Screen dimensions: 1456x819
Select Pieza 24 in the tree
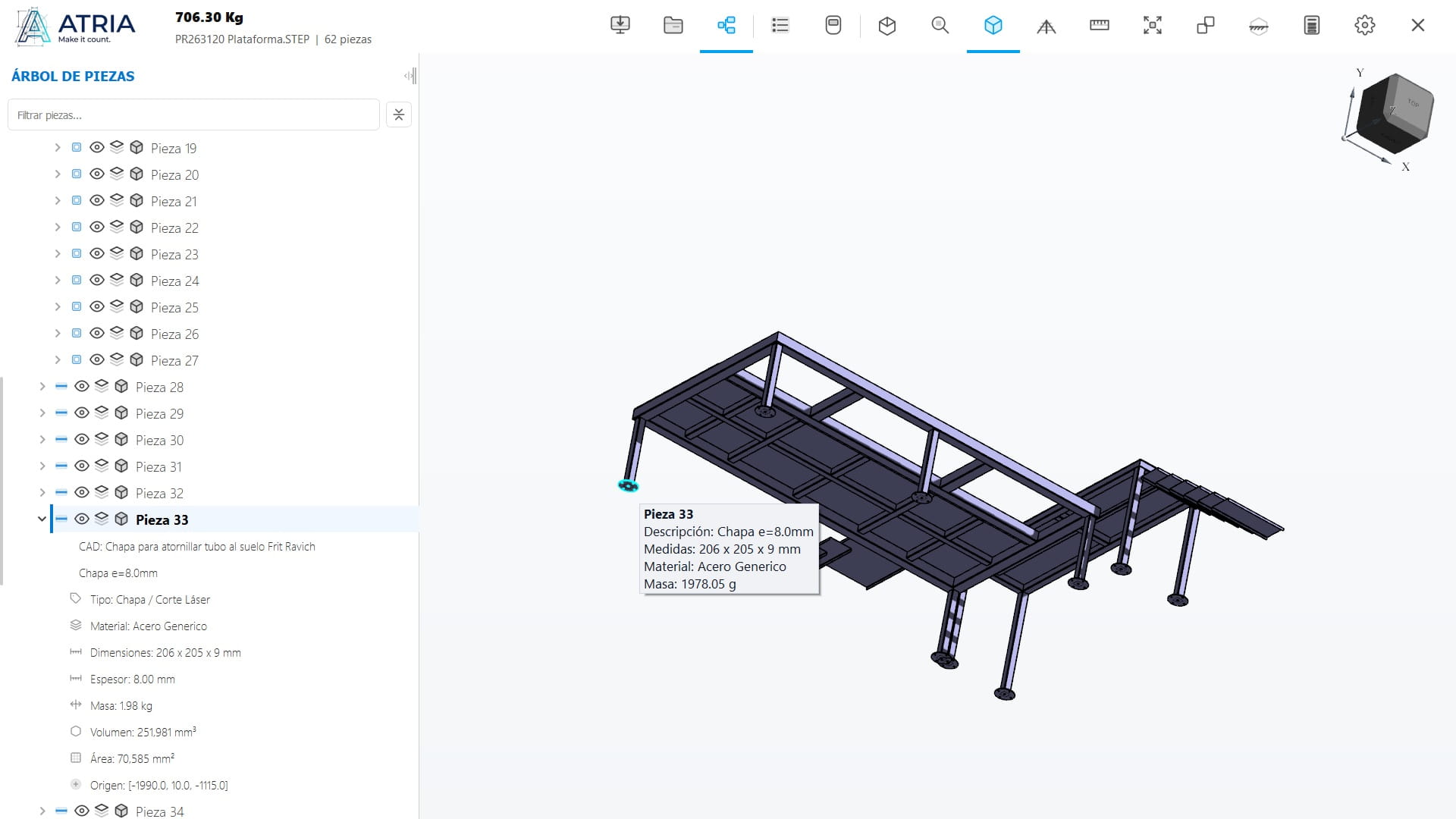[x=174, y=281]
